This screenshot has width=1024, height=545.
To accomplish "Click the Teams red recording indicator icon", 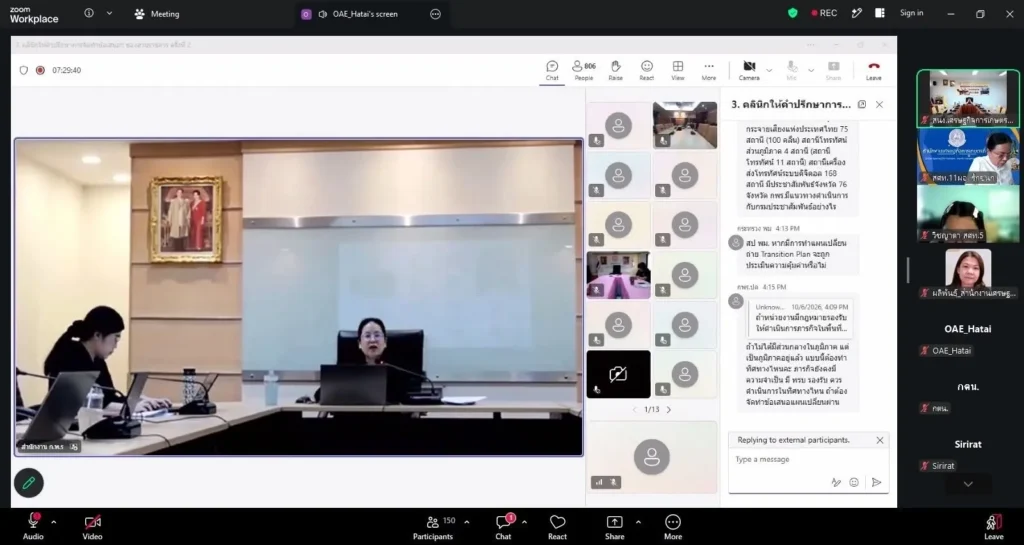I will 40,70.
